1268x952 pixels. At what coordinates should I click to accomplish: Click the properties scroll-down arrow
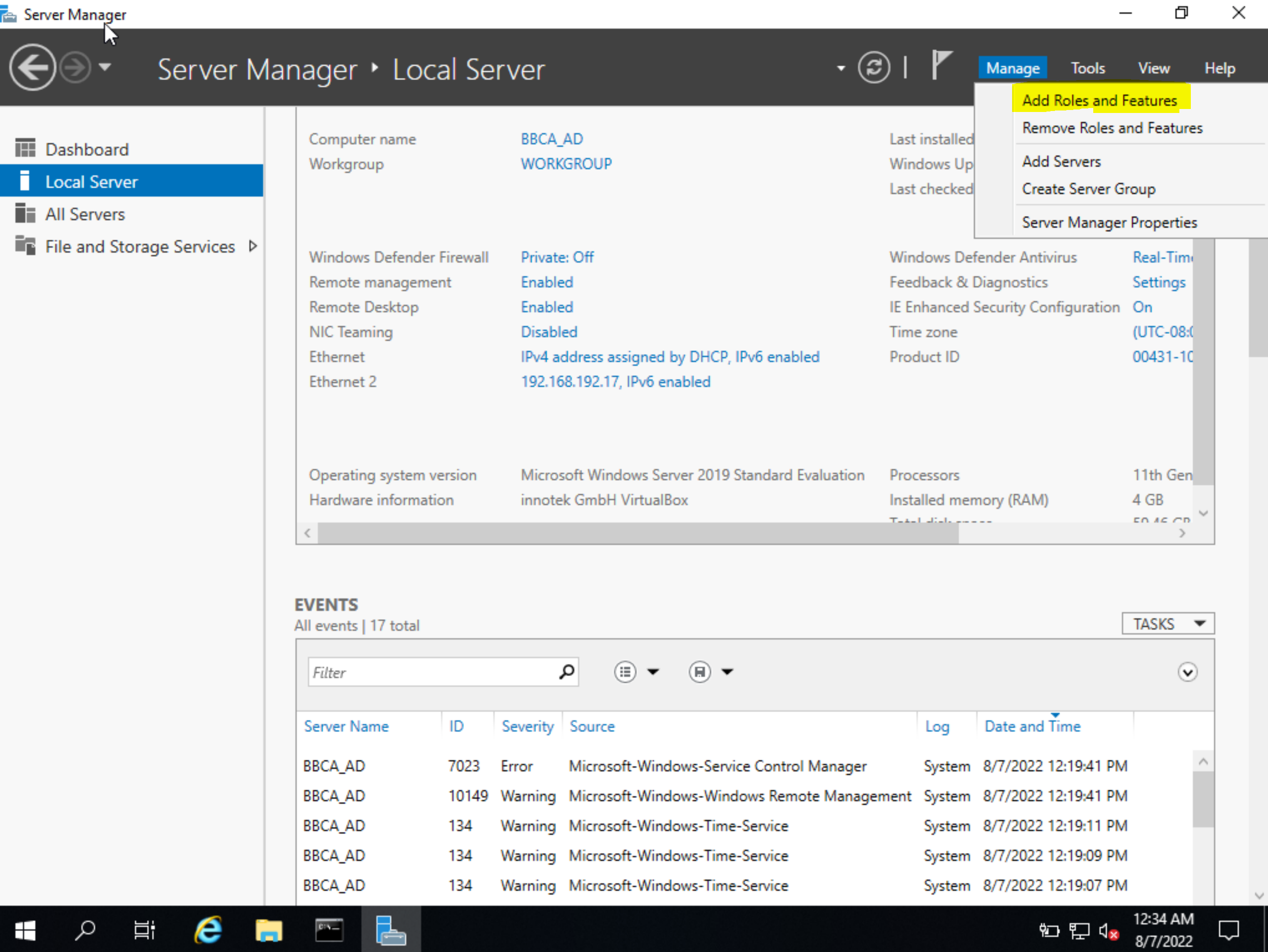click(1203, 513)
